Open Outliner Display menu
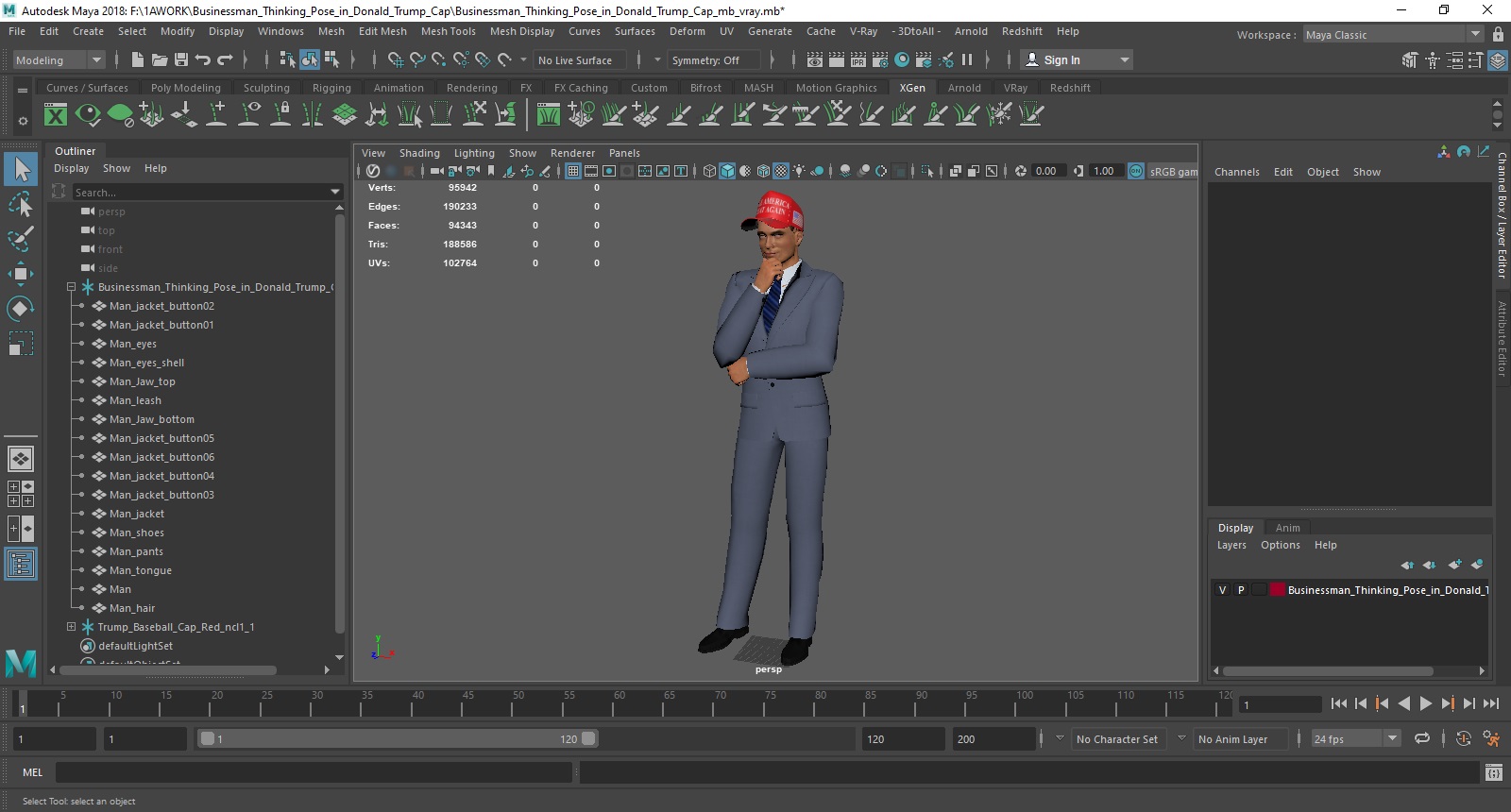This screenshot has width=1511, height=812. point(71,168)
